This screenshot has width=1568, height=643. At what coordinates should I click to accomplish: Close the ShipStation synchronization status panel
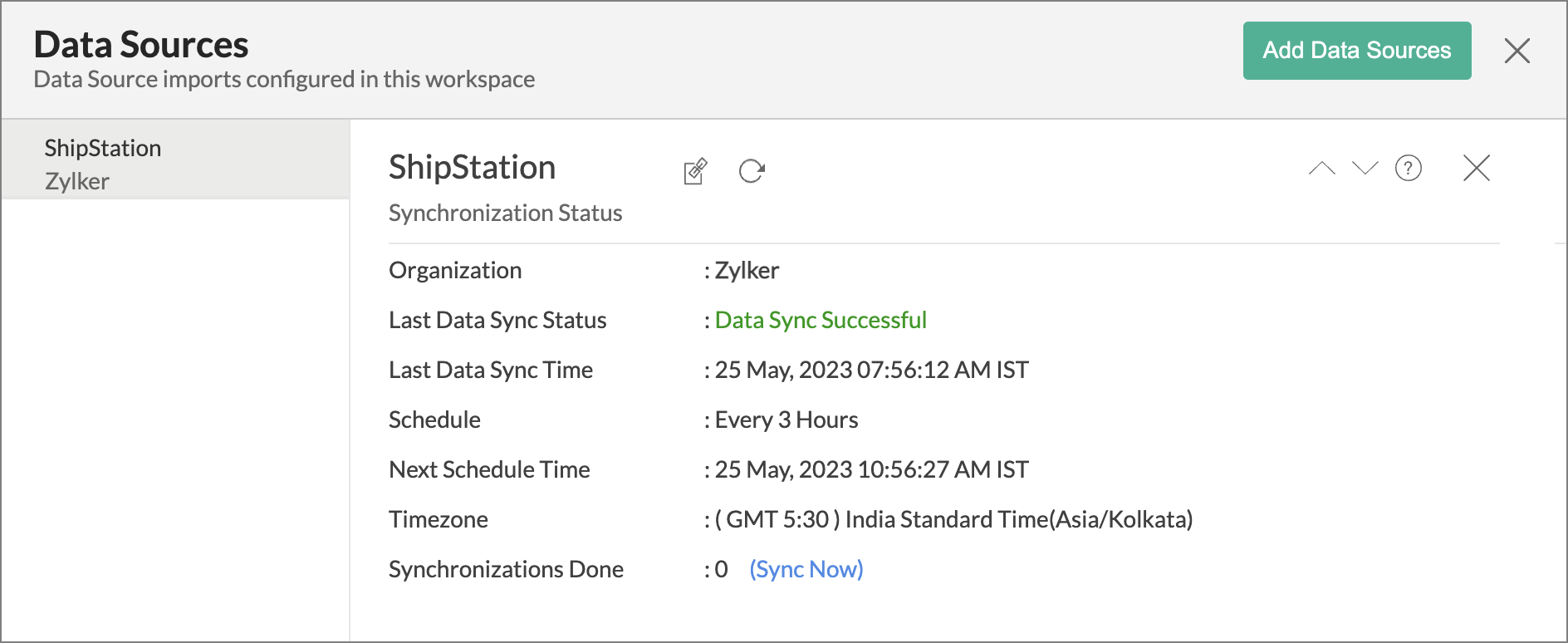click(1477, 168)
